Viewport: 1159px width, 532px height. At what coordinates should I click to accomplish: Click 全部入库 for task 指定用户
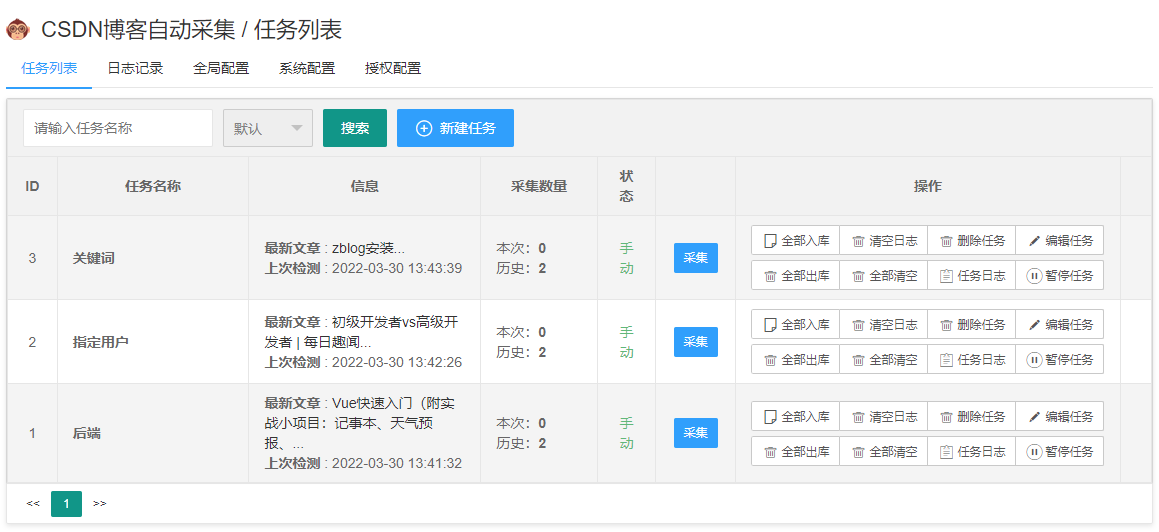795,324
